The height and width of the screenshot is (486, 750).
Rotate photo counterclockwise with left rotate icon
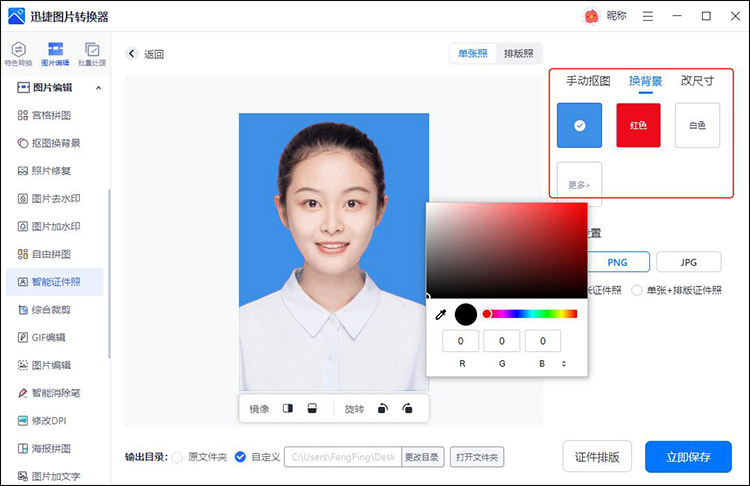(383, 408)
